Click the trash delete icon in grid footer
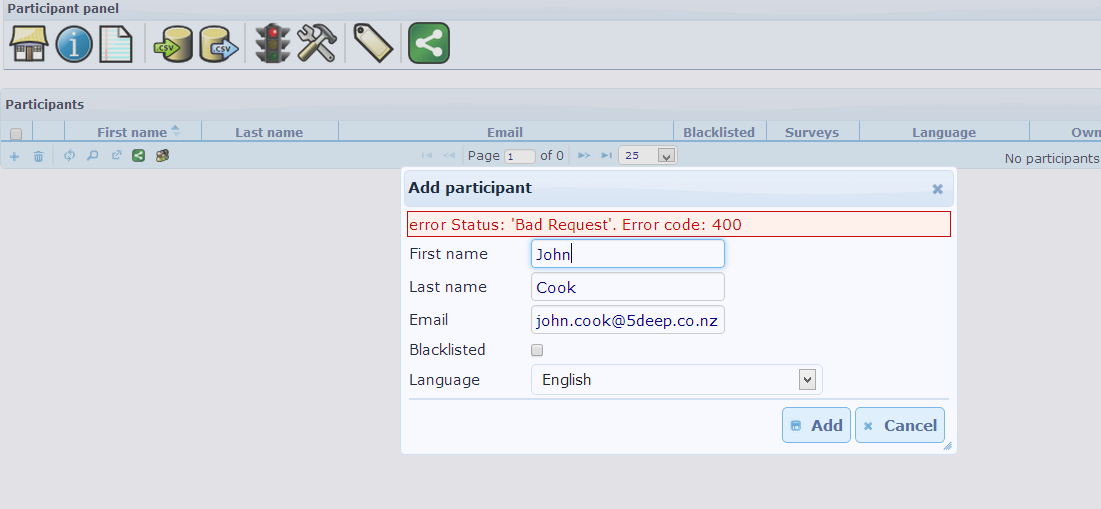The width and height of the screenshot is (1101, 509). 39,156
